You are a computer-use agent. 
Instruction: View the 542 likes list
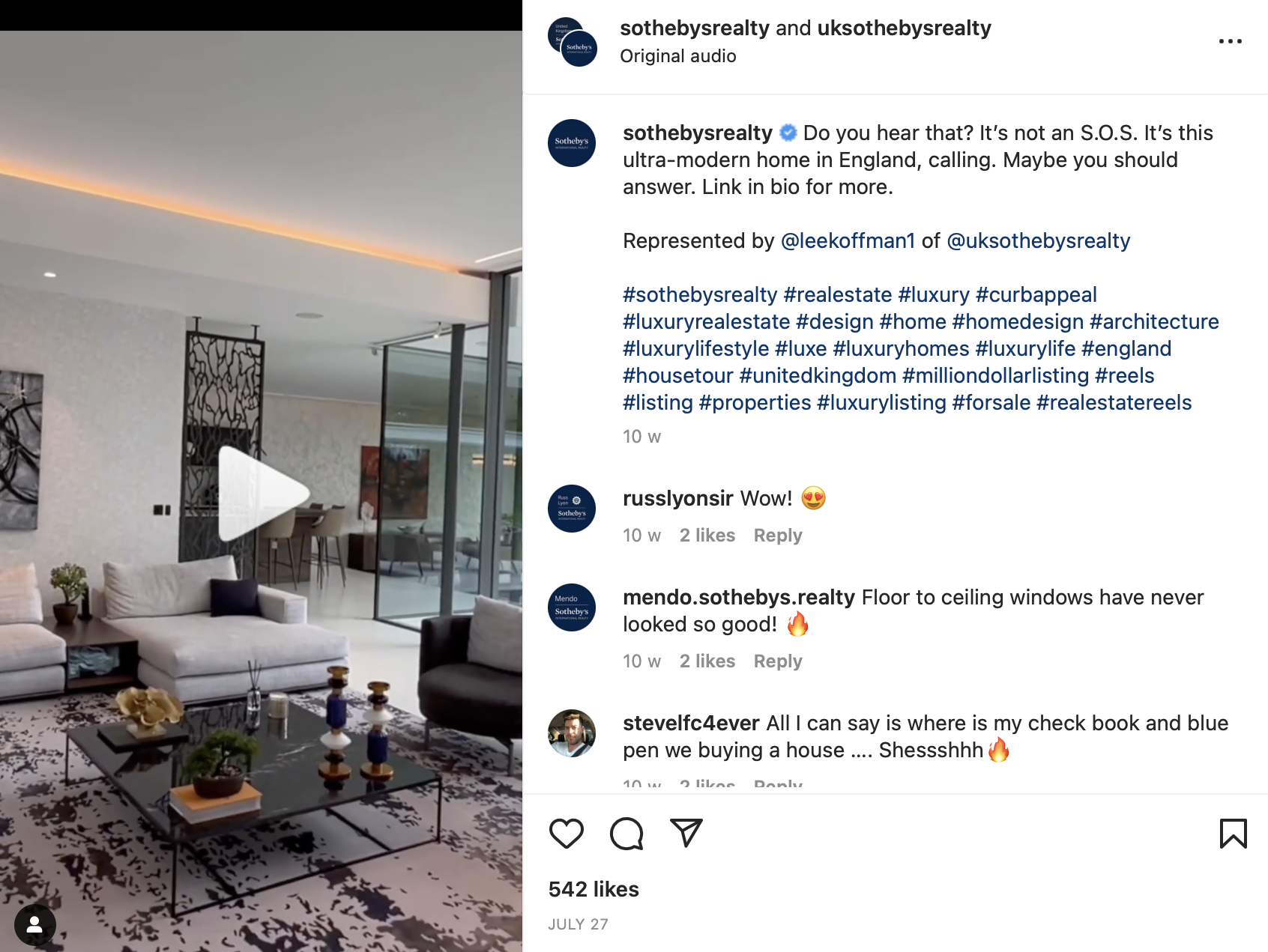[x=594, y=889]
